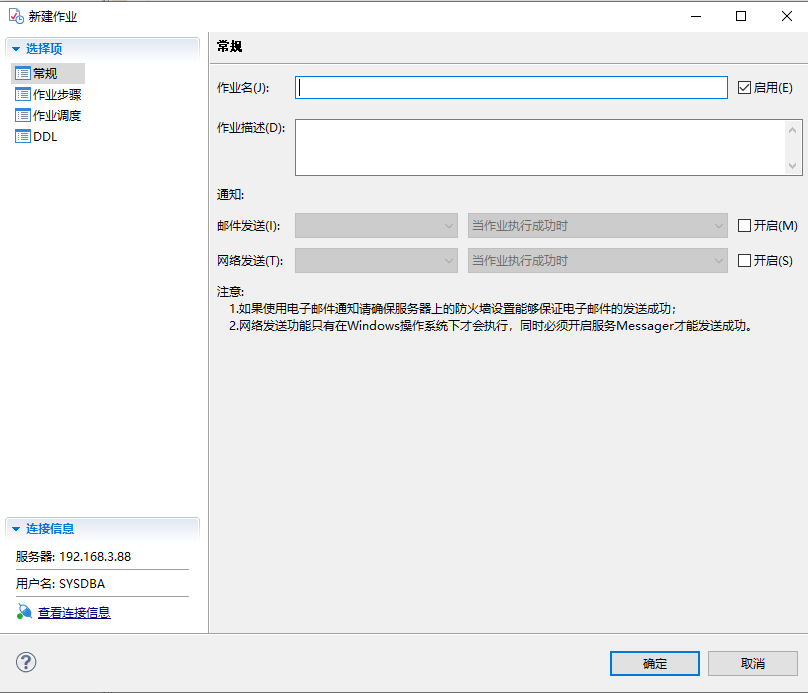808x693 pixels.
Task: Enable the 开启(M) mail checkbox
Action: (x=744, y=226)
